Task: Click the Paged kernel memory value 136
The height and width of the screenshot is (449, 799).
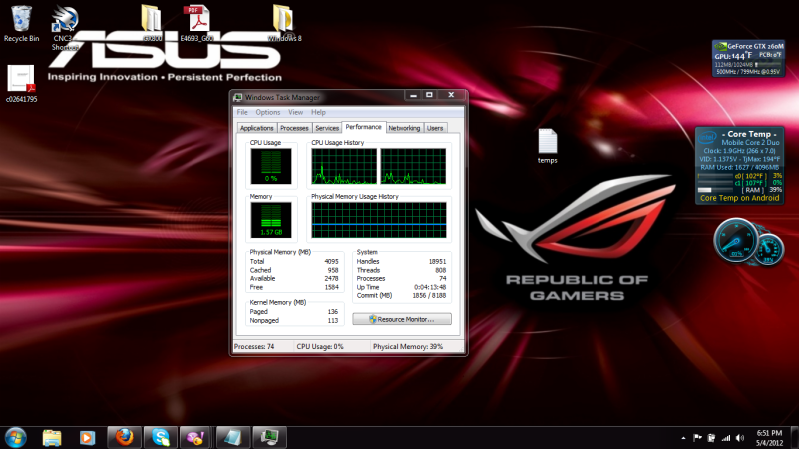Action: pyautogui.click(x=333, y=311)
